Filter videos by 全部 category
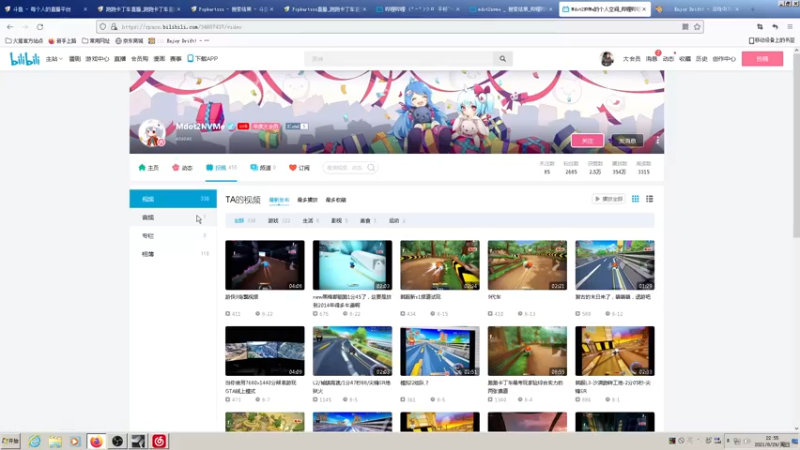 [x=244, y=220]
